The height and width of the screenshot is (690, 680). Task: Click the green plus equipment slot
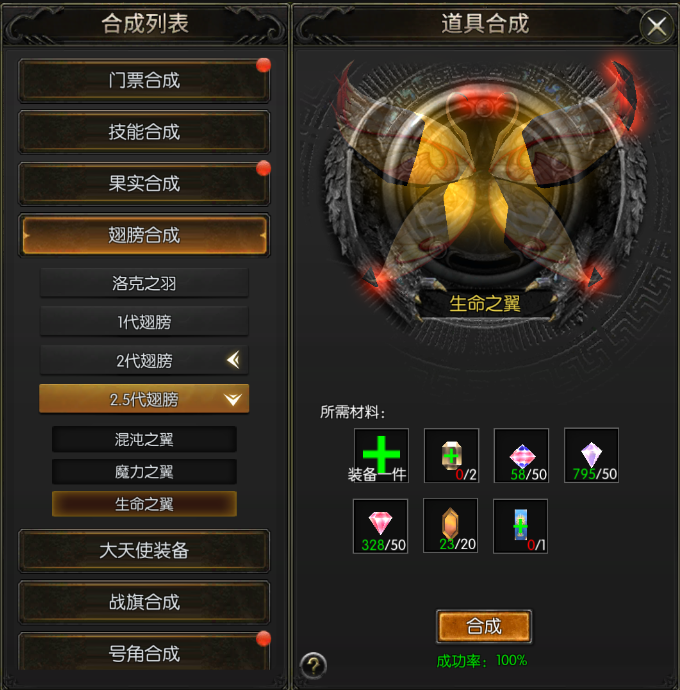(x=381, y=455)
